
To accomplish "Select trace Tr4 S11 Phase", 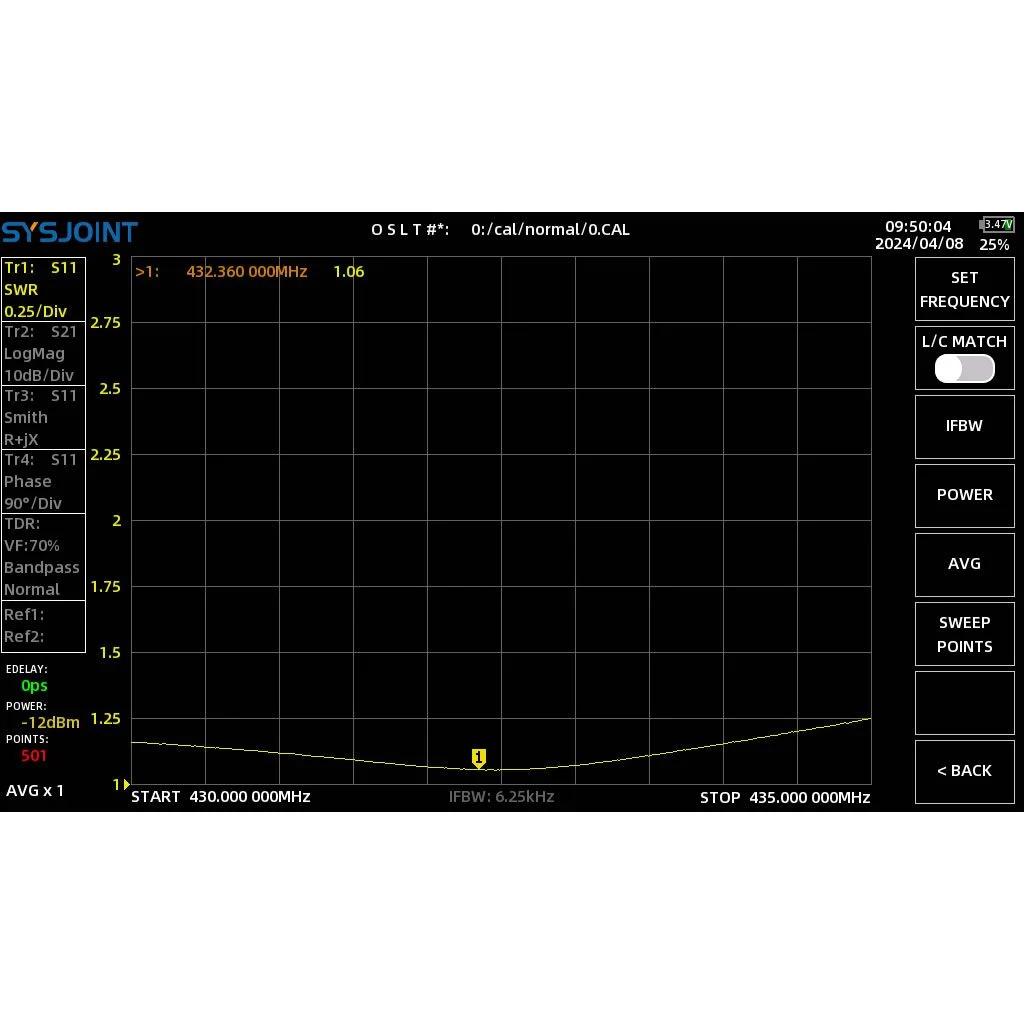I will [x=43, y=481].
